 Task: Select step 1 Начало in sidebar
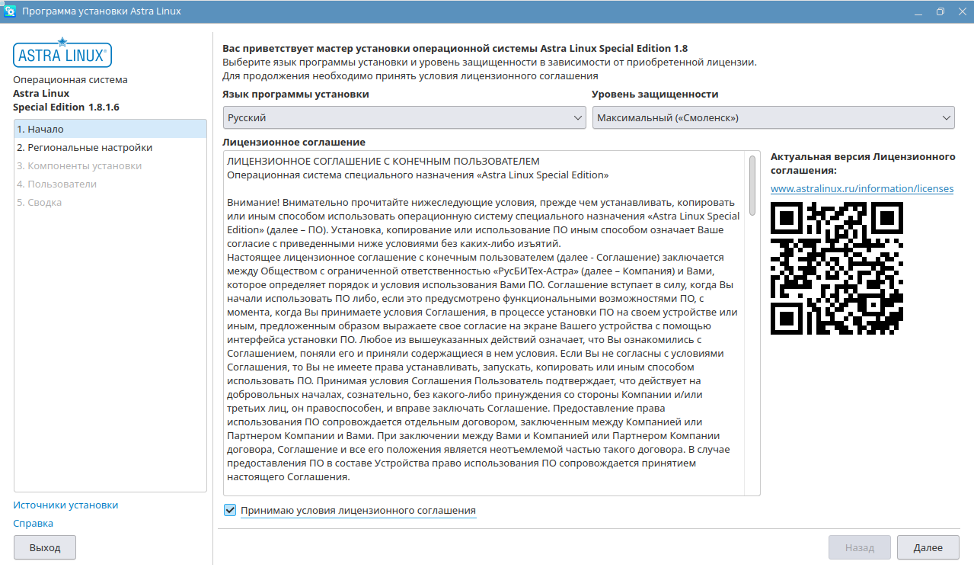coord(110,129)
